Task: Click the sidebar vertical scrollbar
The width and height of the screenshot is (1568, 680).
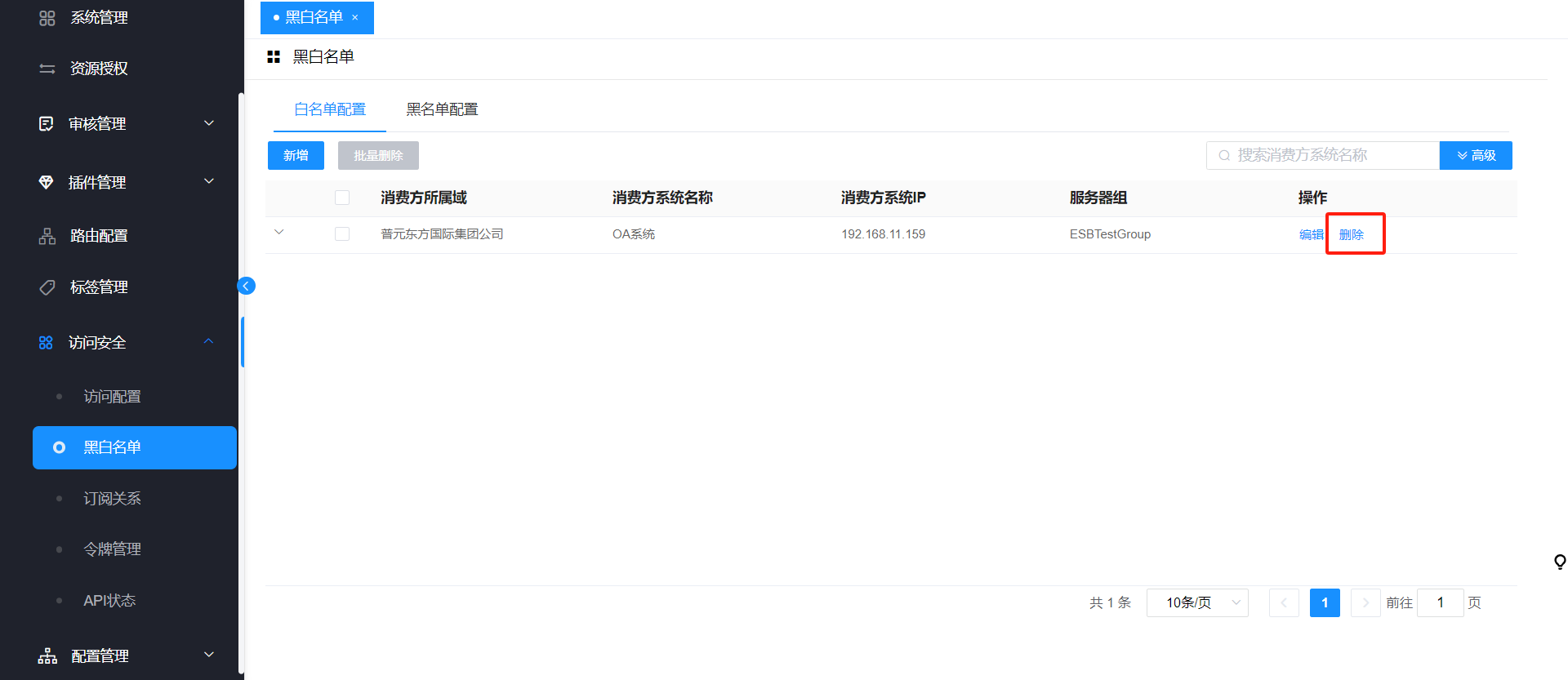Action: point(241,384)
